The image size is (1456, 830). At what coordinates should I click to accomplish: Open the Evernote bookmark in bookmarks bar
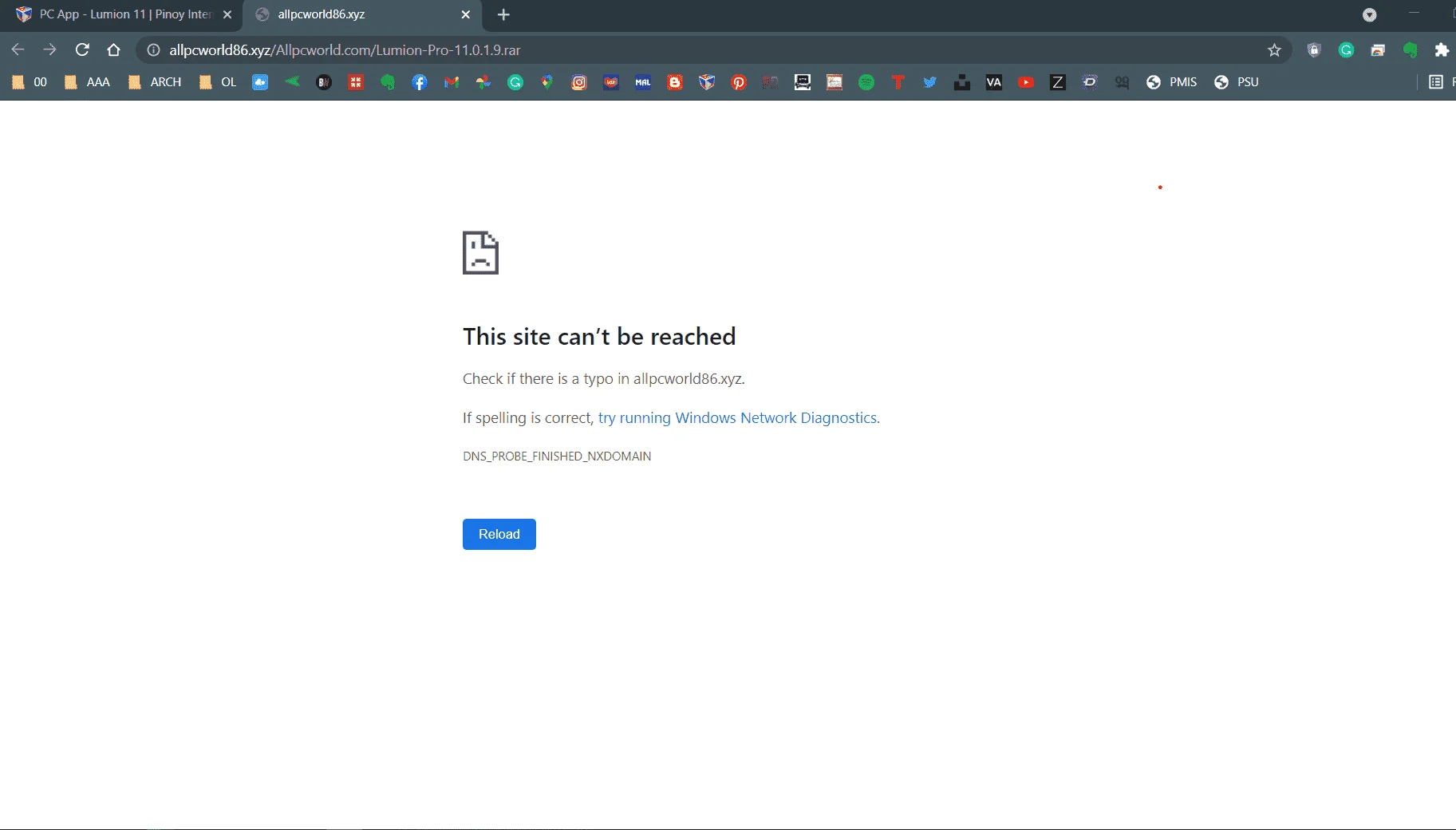(x=388, y=82)
